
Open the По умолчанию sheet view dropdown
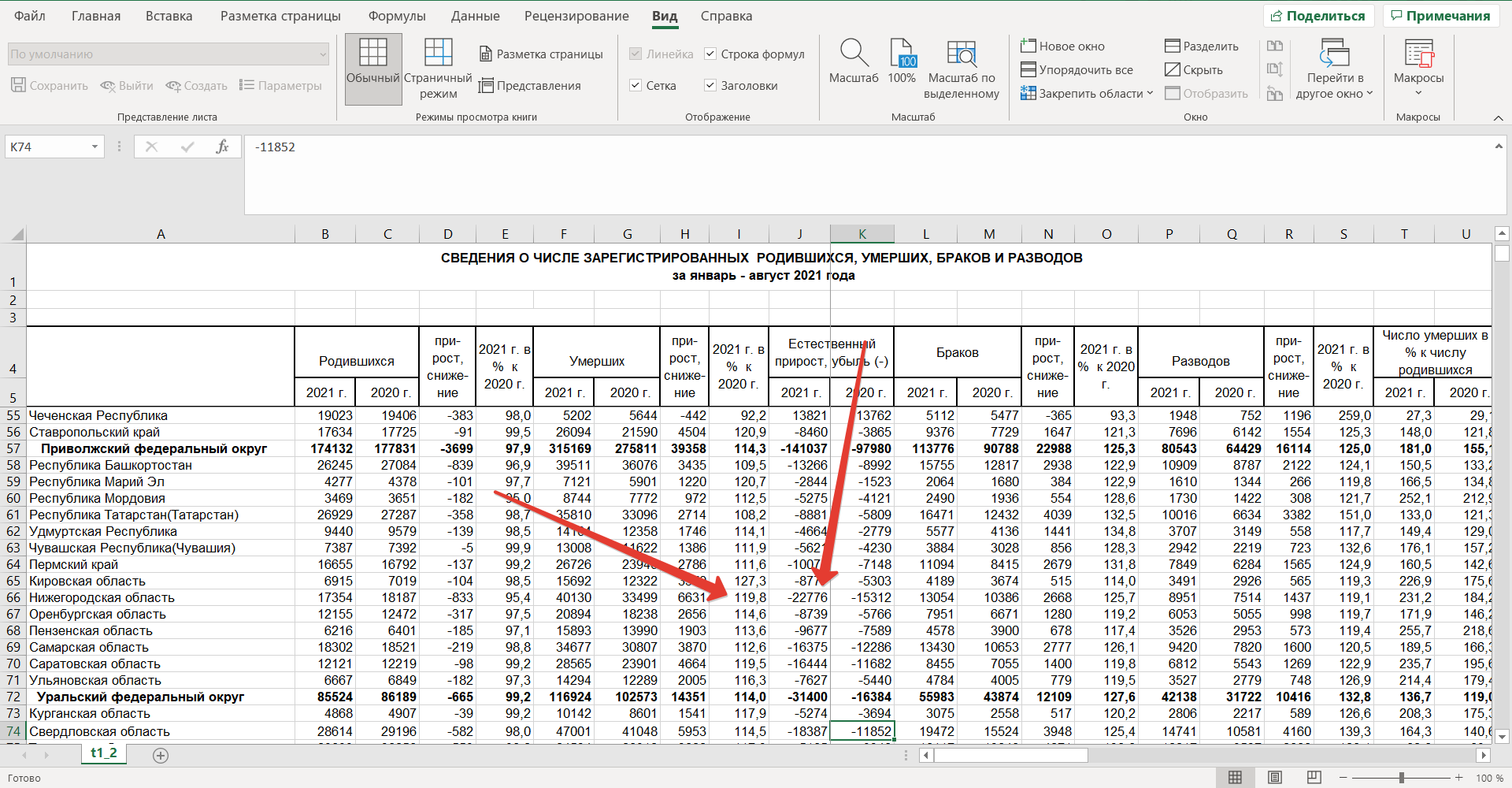tap(168, 54)
